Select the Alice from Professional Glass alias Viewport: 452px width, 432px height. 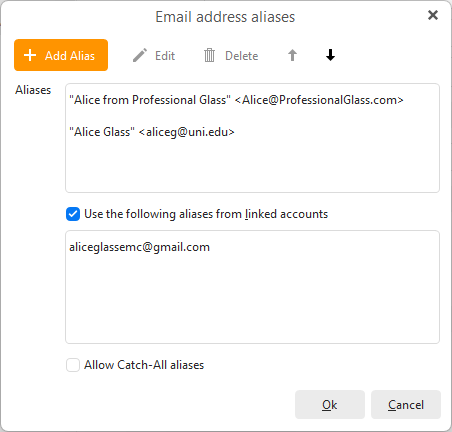point(236,100)
